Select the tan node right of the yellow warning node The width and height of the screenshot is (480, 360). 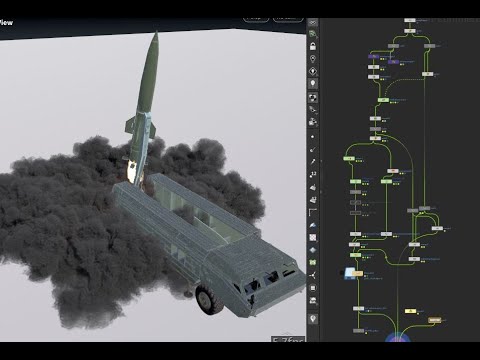pyautogui.click(x=434, y=320)
